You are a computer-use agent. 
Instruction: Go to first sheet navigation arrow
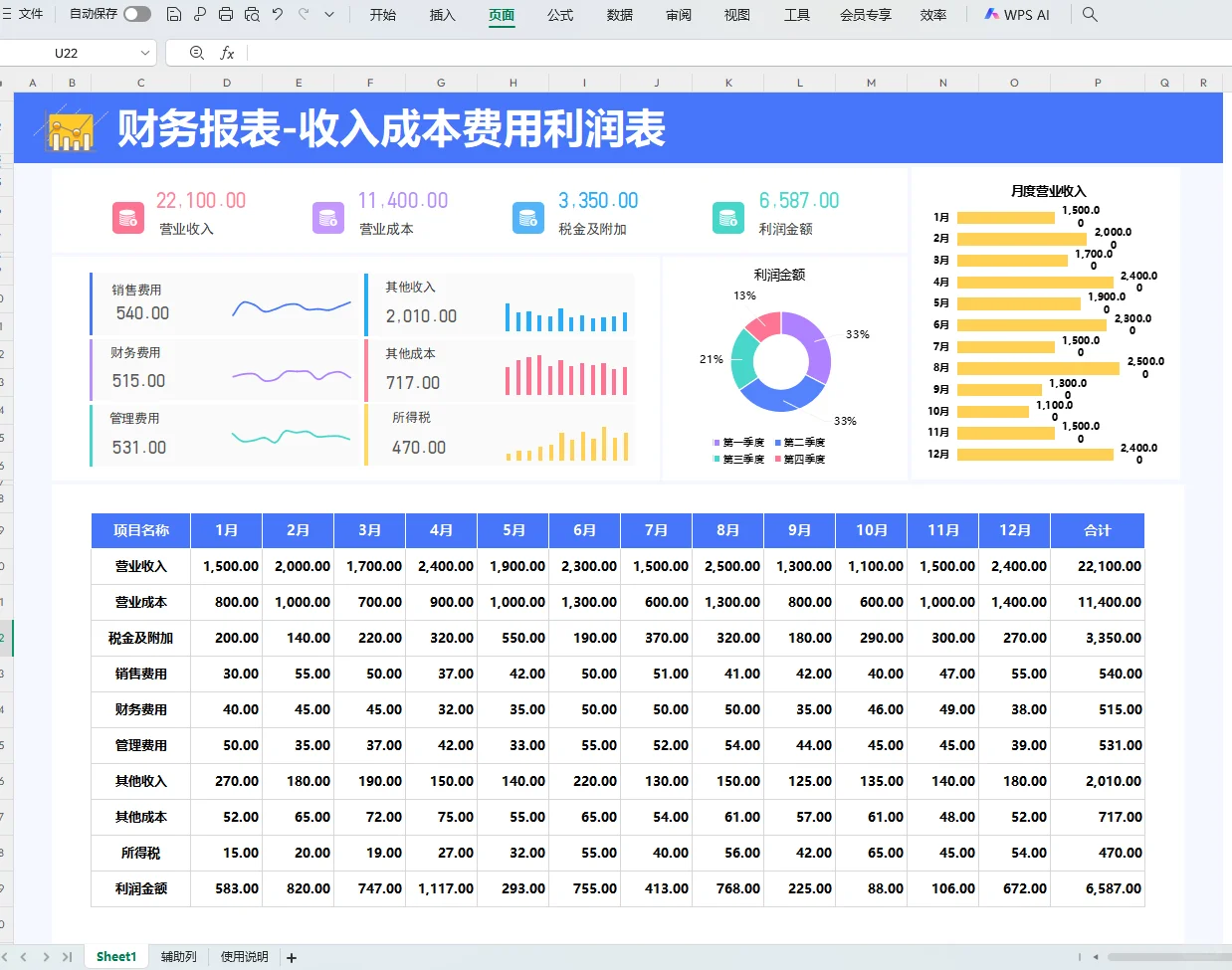click(x=5, y=957)
